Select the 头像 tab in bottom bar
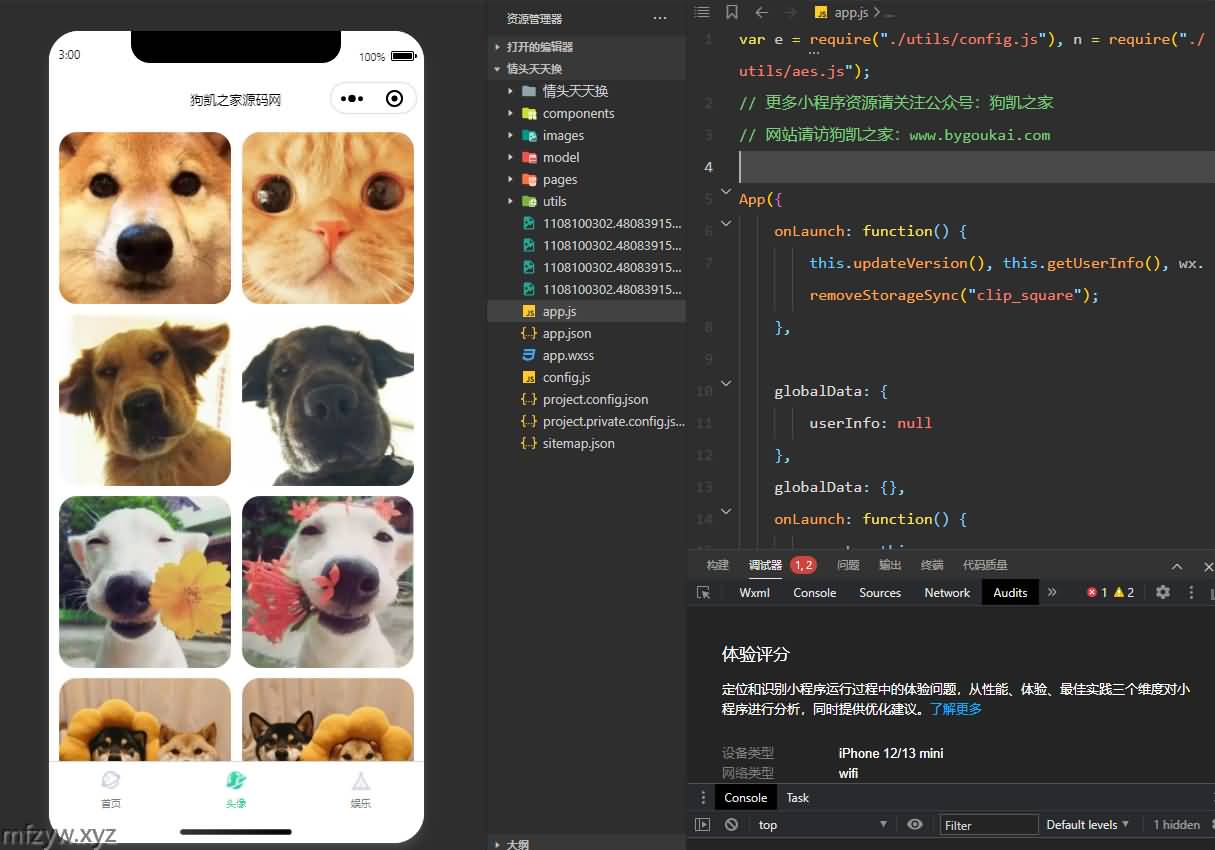The width and height of the screenshot is (1215, 850). tap(236, 789)
